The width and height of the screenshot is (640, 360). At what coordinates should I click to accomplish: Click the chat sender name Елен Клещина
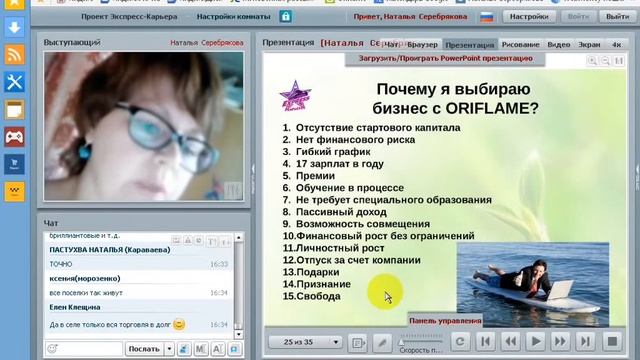click(75, 307)
